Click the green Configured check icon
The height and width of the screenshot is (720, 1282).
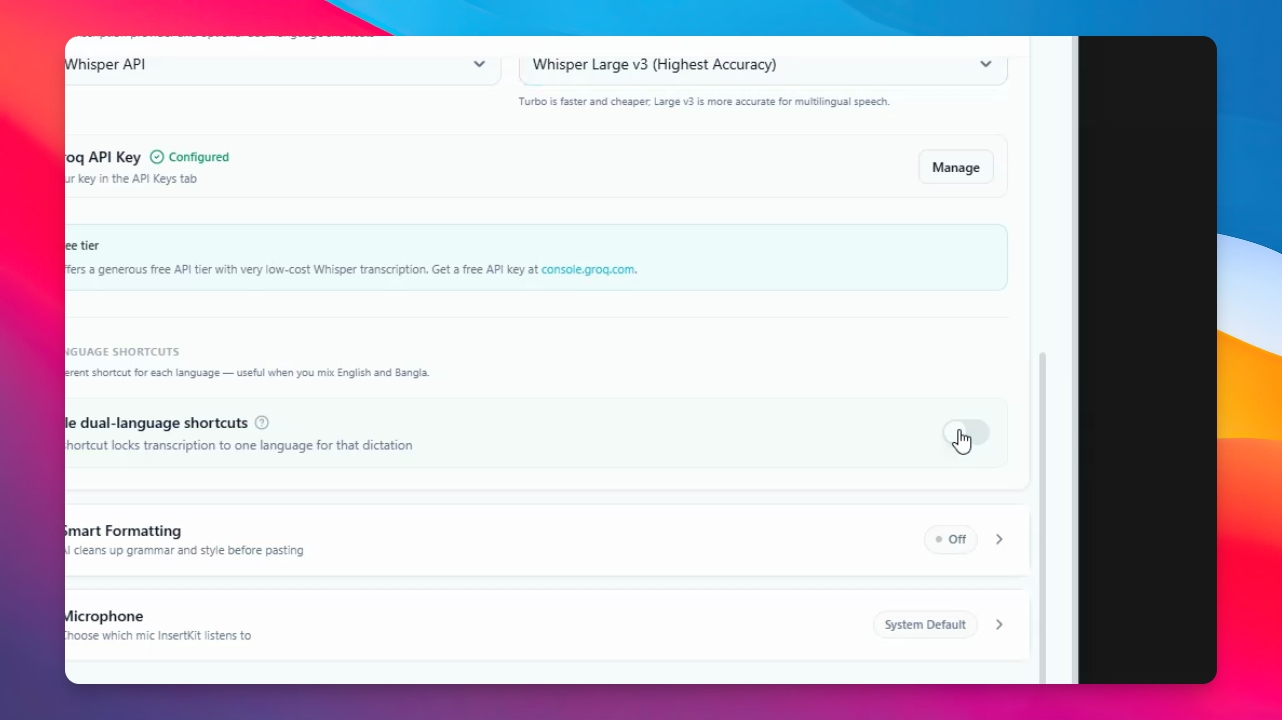pyautogui.click(x=157, y=157)
